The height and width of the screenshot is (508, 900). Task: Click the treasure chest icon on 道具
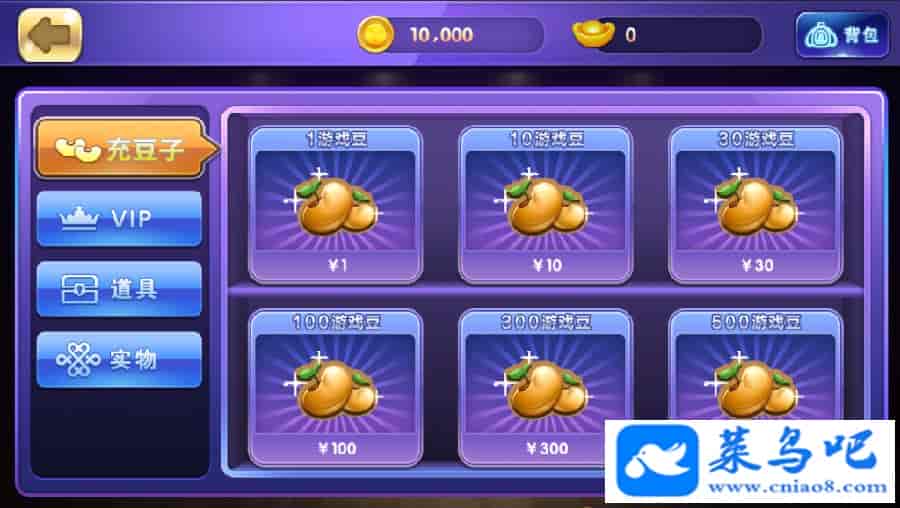coord(80,289)
